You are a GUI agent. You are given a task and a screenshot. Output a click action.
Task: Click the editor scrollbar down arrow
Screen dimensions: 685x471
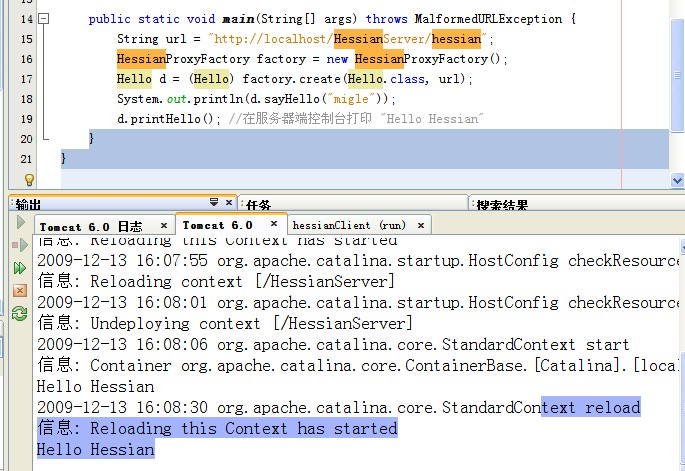(677, 180)
